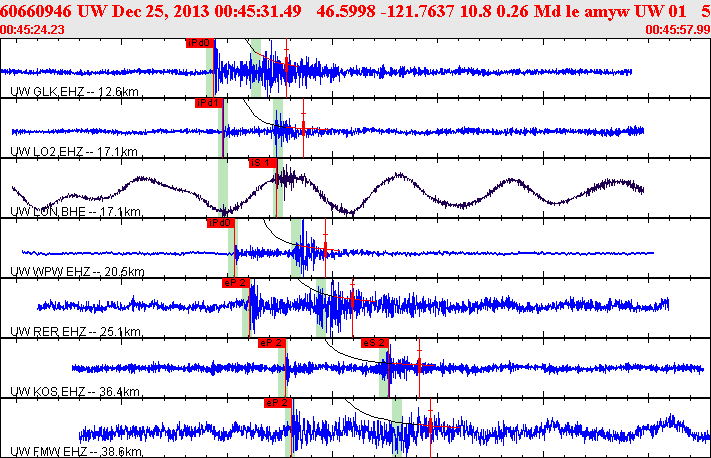Image resolution: width=711 pixels, height=458 pixels.
Task: Click the green S-window band on FMW trace
Action: (397, 428)
